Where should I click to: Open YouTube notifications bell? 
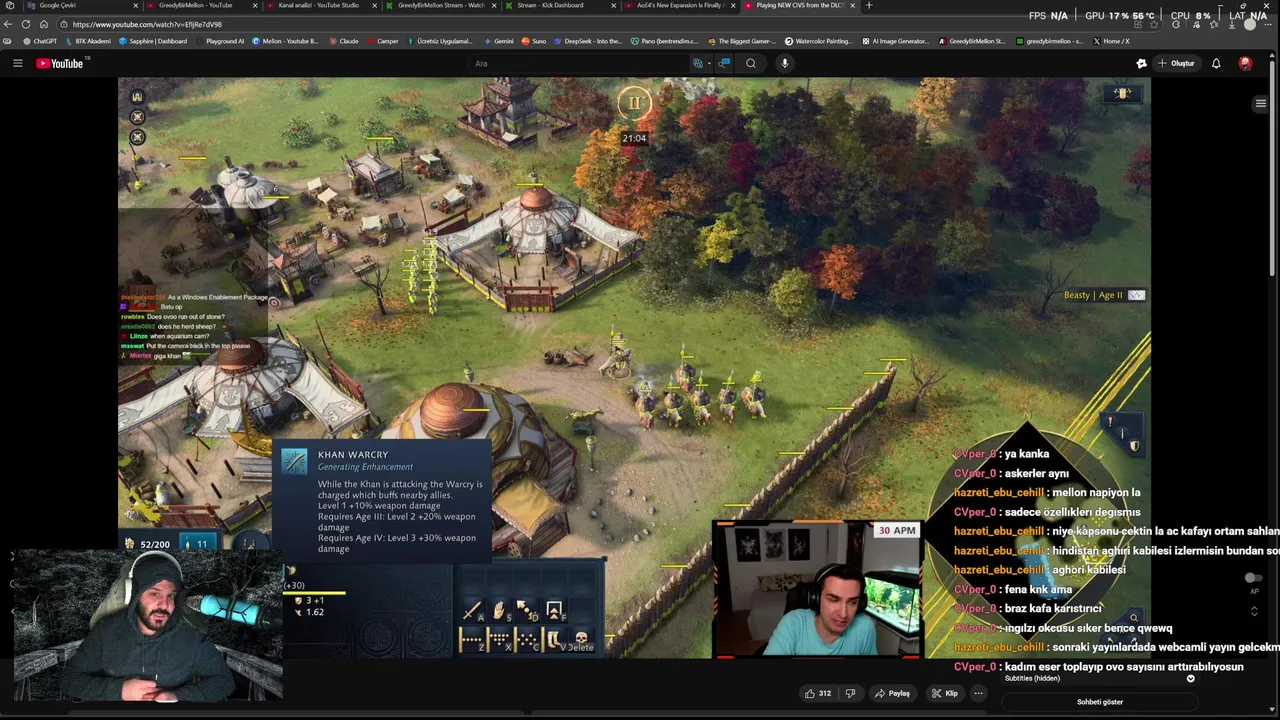click(x=1216, y=63)
